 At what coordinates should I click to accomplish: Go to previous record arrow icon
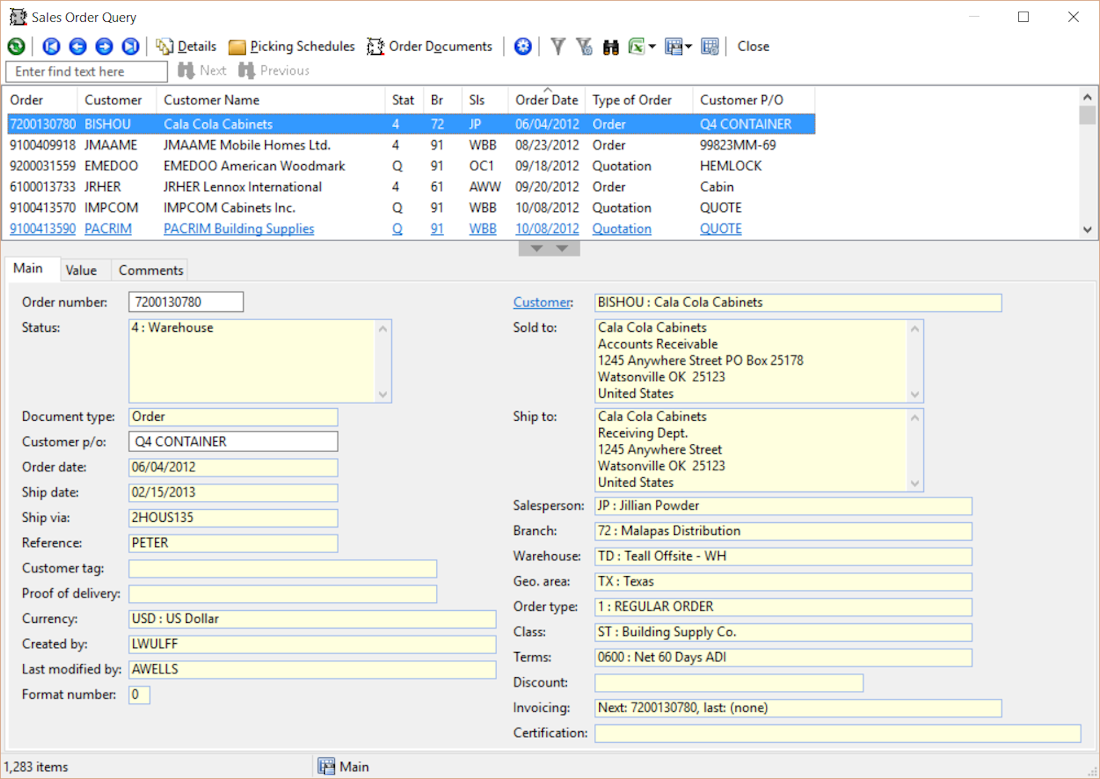pyautogui.click(x=78, y=46)
